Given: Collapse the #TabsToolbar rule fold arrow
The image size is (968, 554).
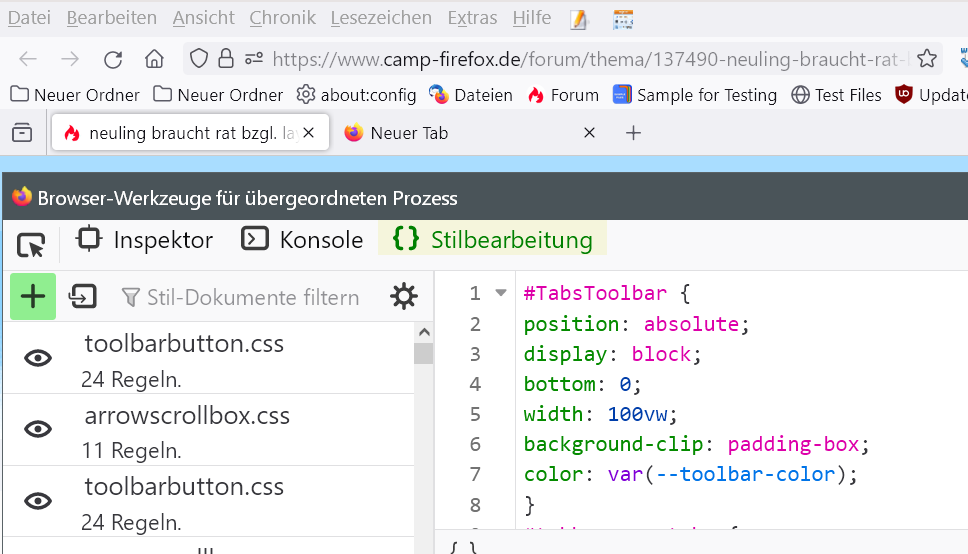Looking at the screenshot, I should click(501, 293).
